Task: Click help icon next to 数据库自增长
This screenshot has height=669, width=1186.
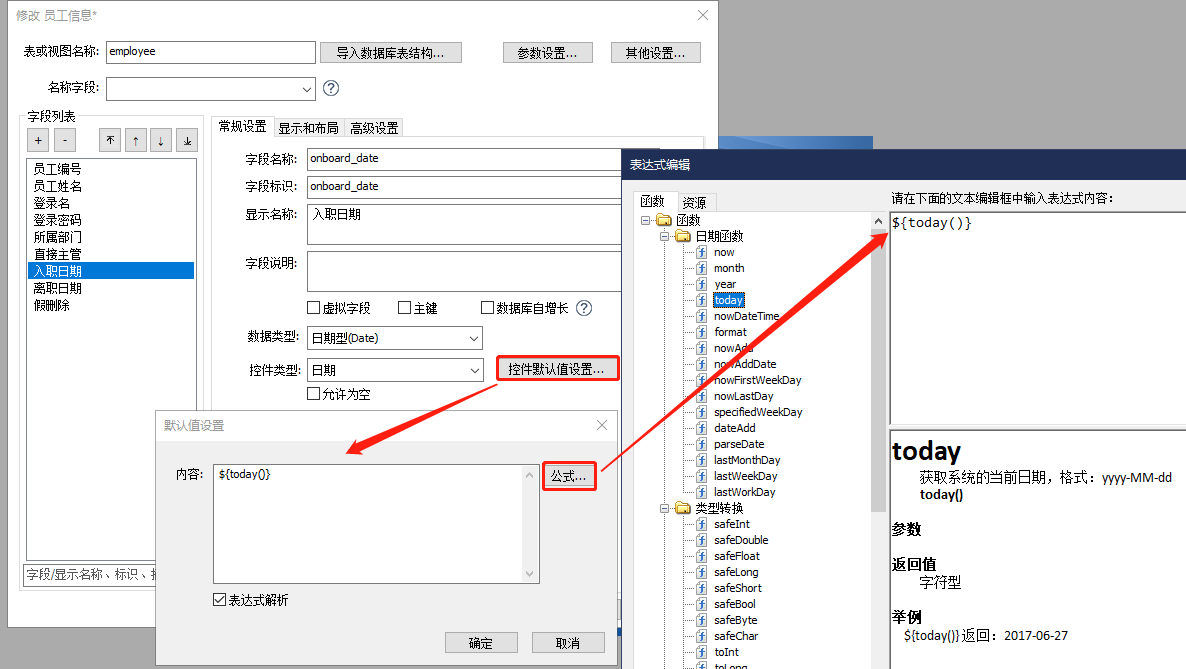Action: coord(584,308)
